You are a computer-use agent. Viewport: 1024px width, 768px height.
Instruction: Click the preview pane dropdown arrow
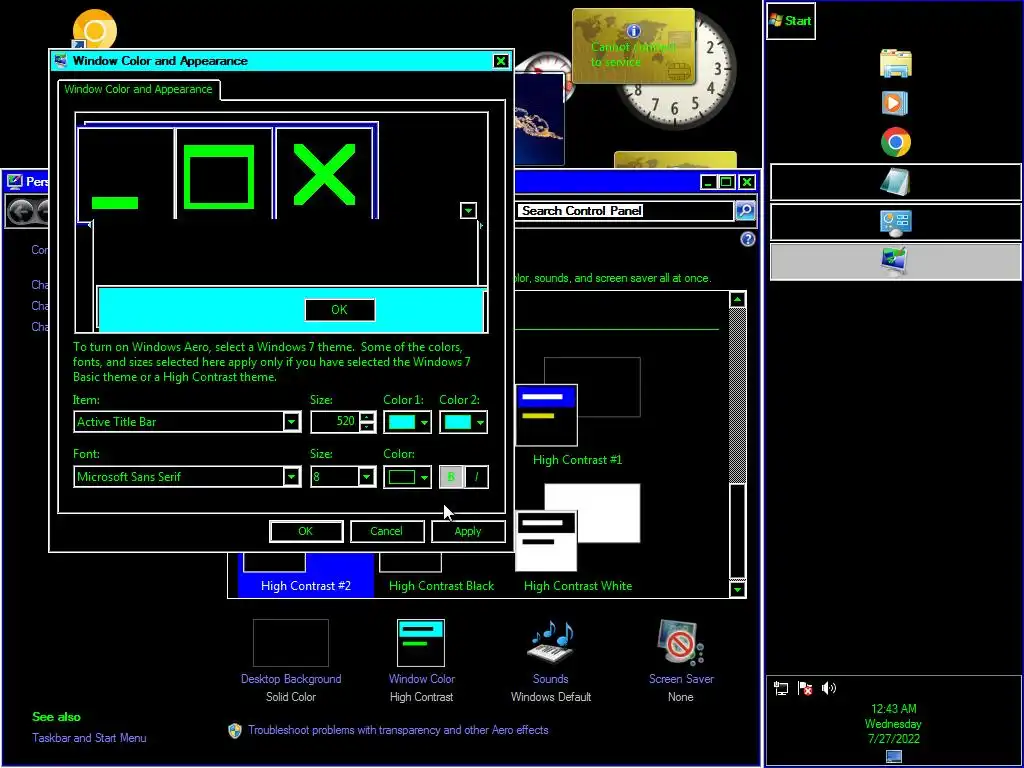(x=468, y=210)
